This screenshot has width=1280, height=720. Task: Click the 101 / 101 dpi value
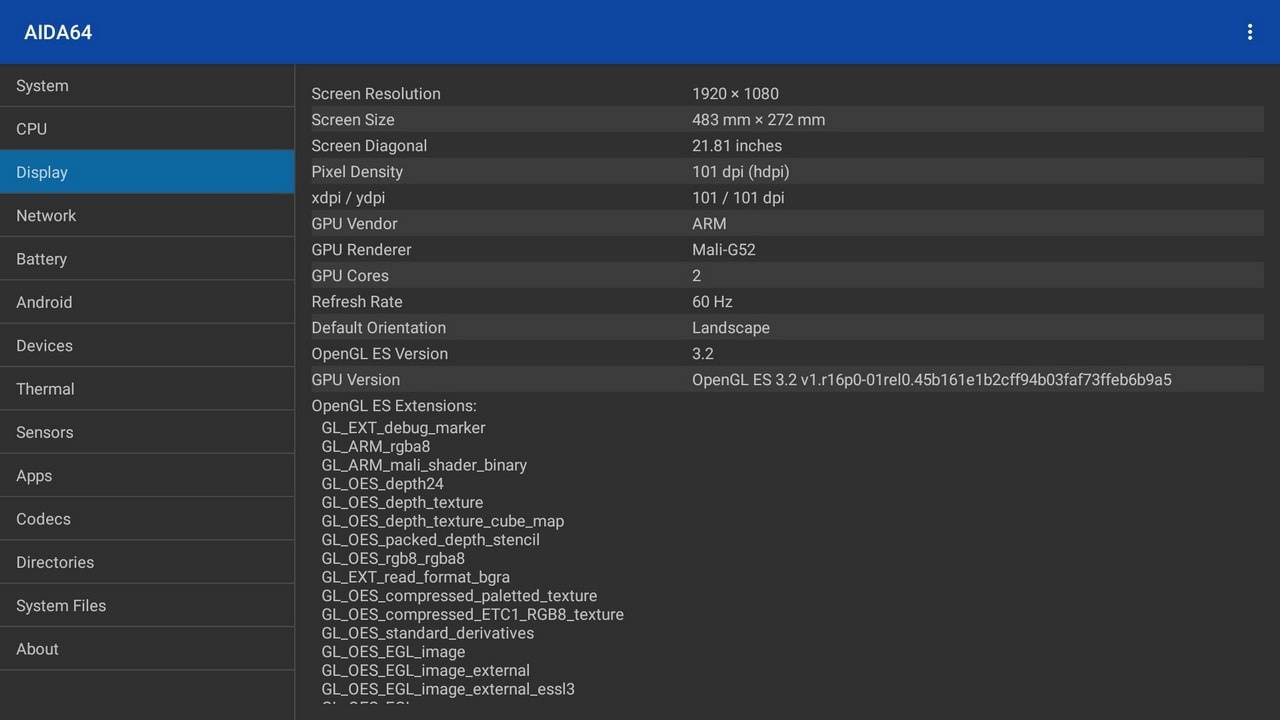[738, 198]
